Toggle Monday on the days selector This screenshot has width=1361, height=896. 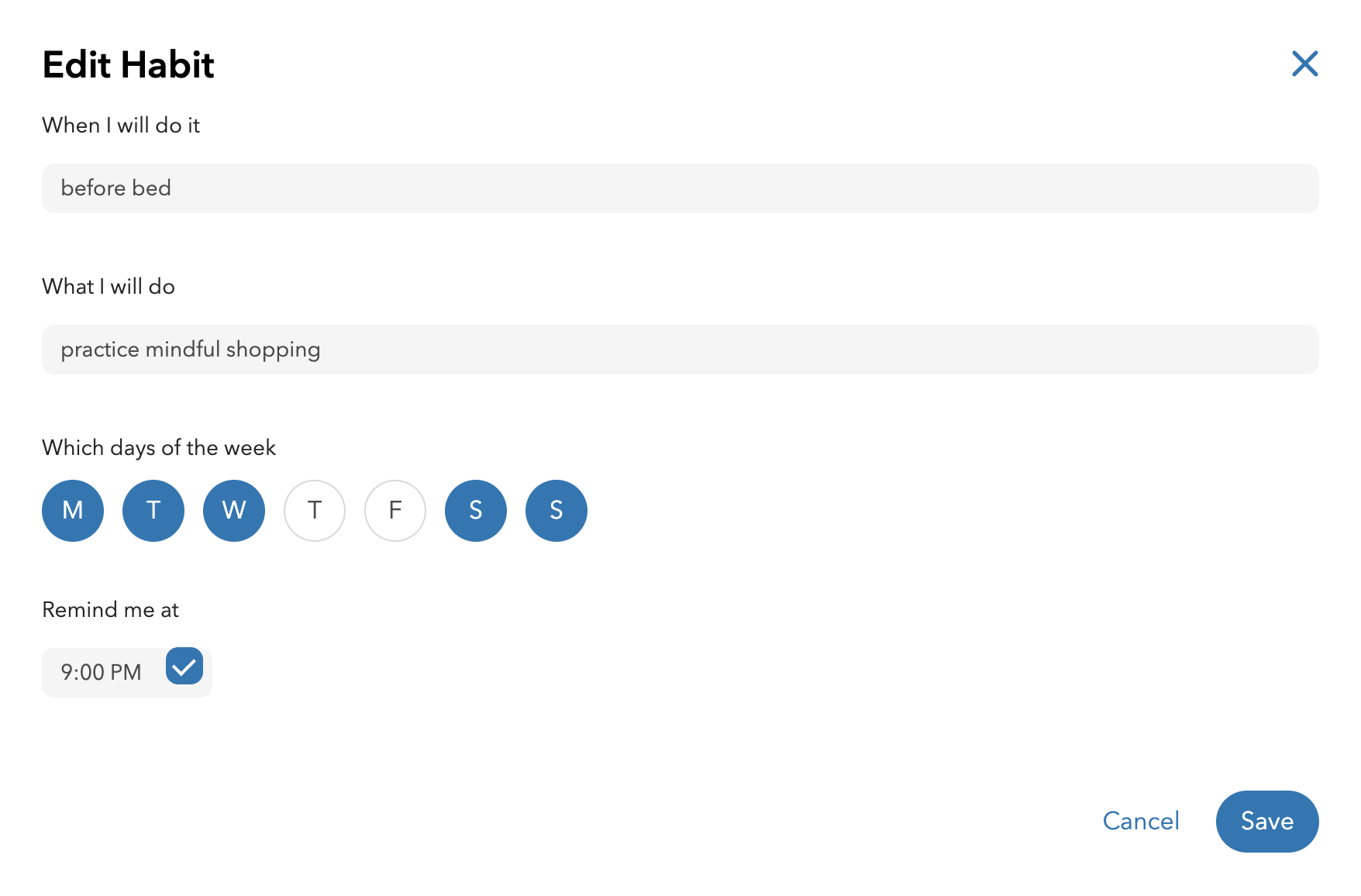point(72,510)
